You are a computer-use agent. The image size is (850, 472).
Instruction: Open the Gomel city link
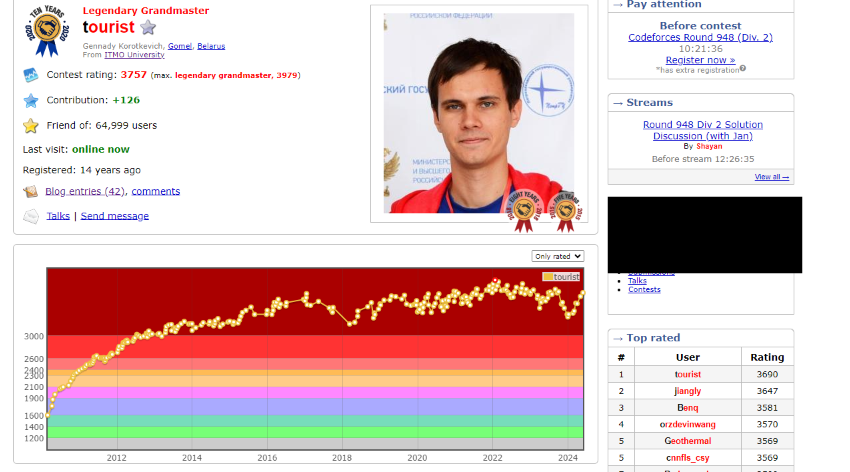coord(180,46)
